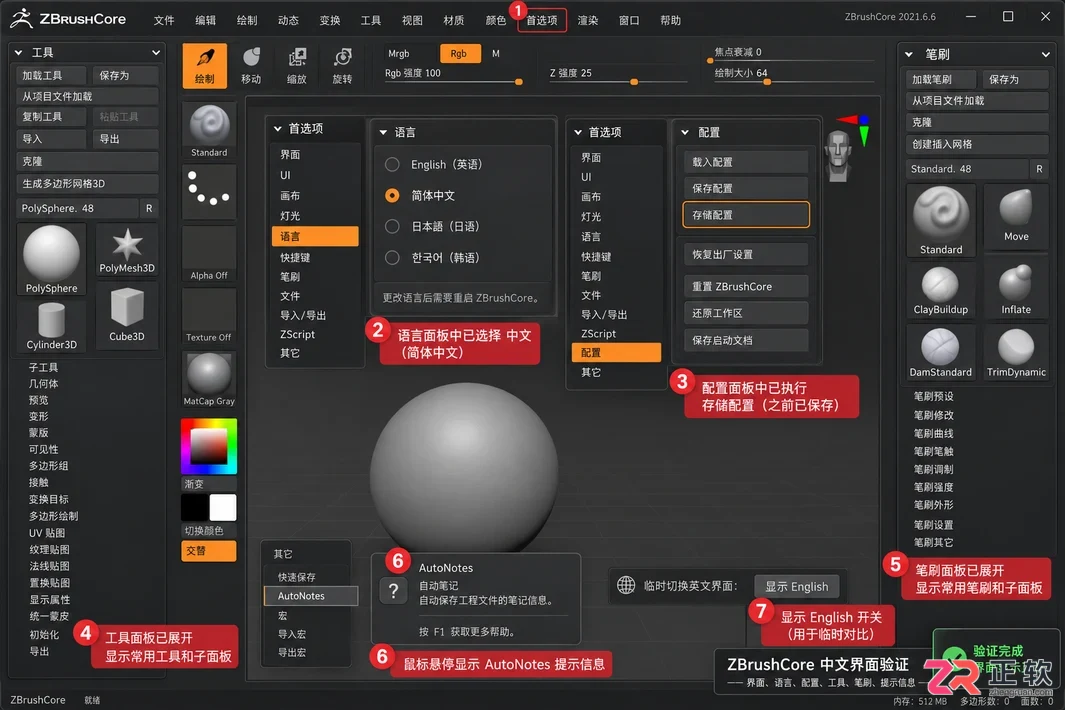Collapse the 工具 panel header arrow
The image size is (1065, 710).
point(19,52)
